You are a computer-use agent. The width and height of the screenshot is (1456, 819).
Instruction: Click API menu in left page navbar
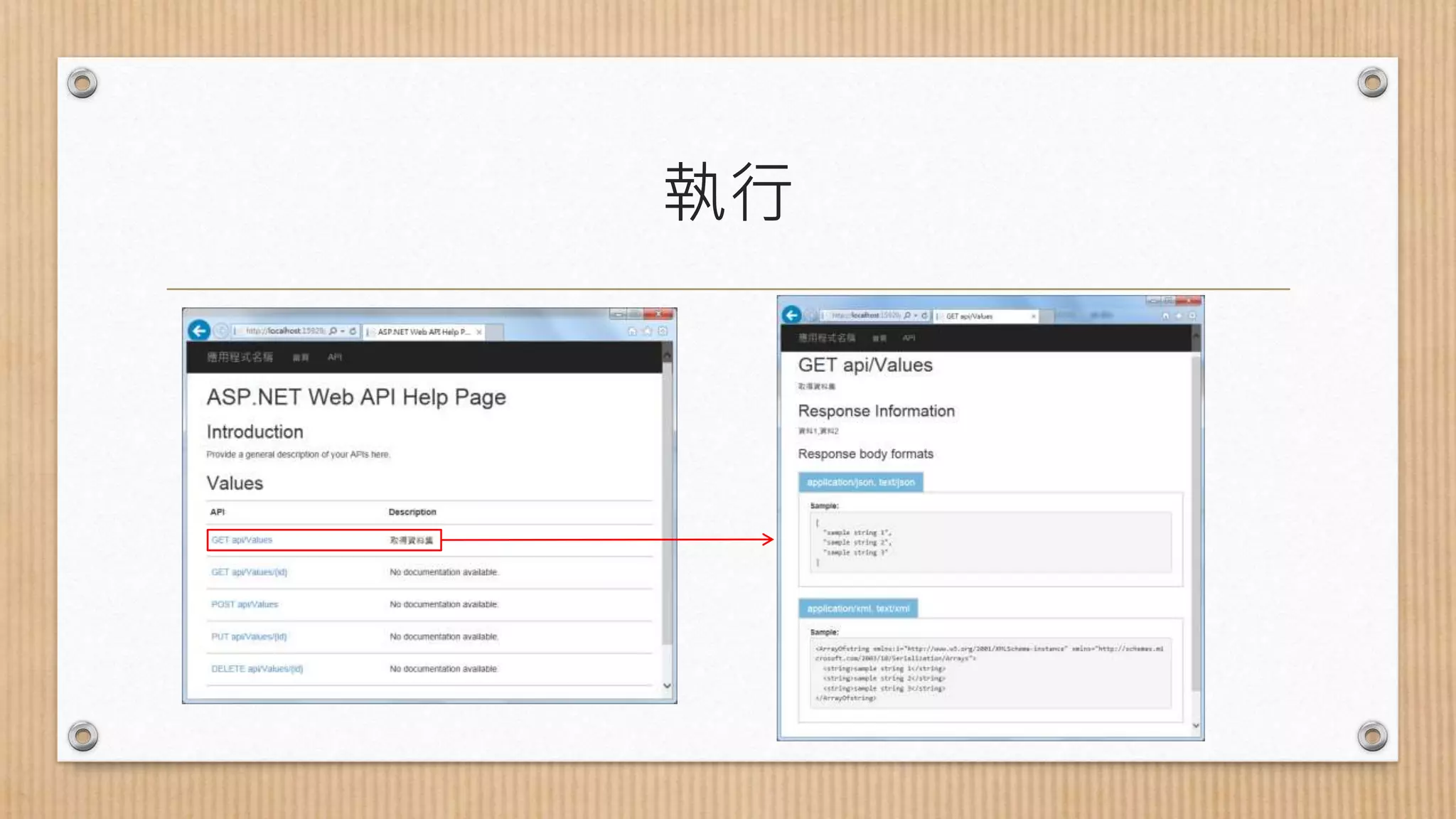pyautogui.click(x=335, y=358)
